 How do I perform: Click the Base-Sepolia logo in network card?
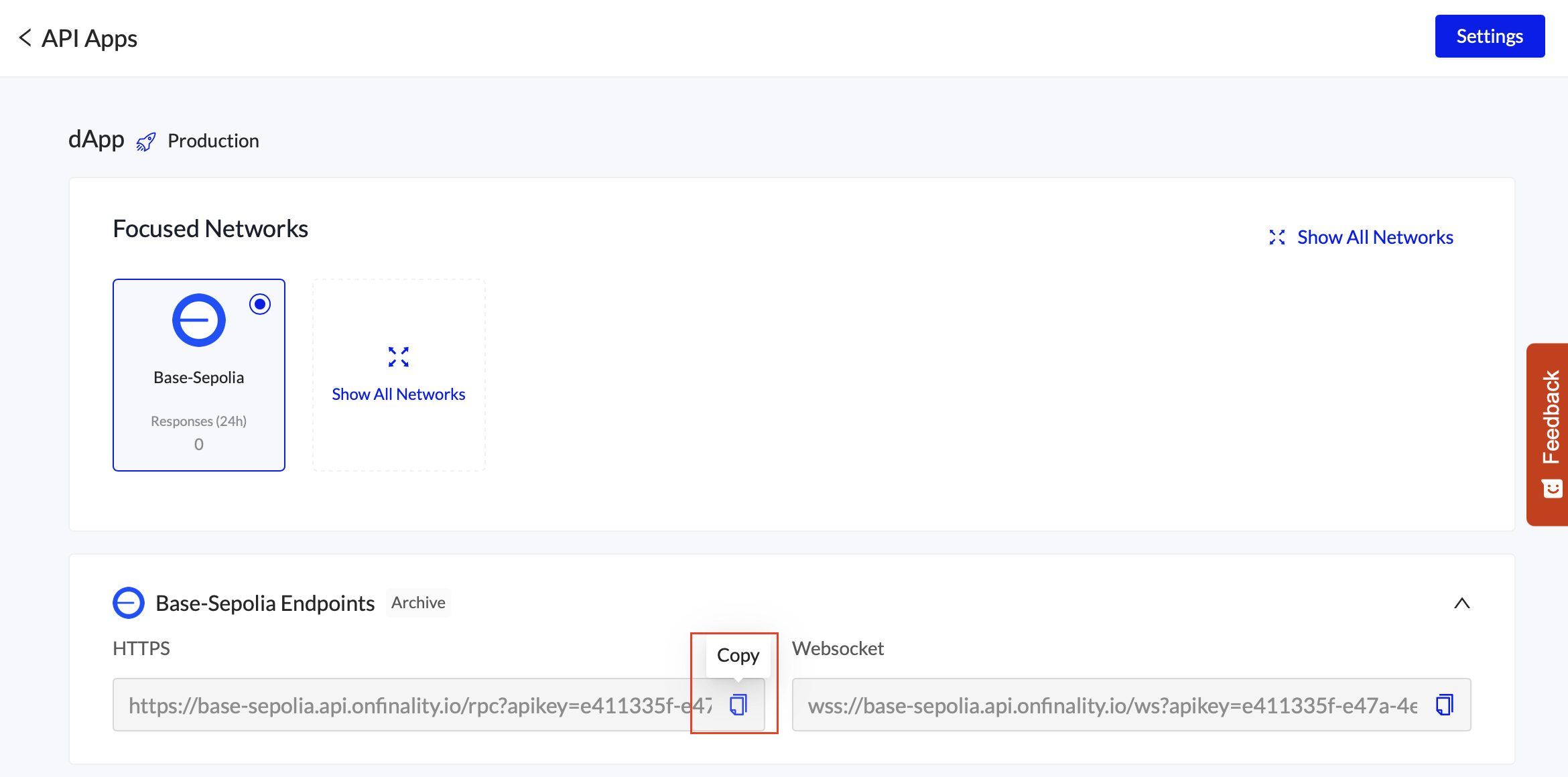[199, 320]
